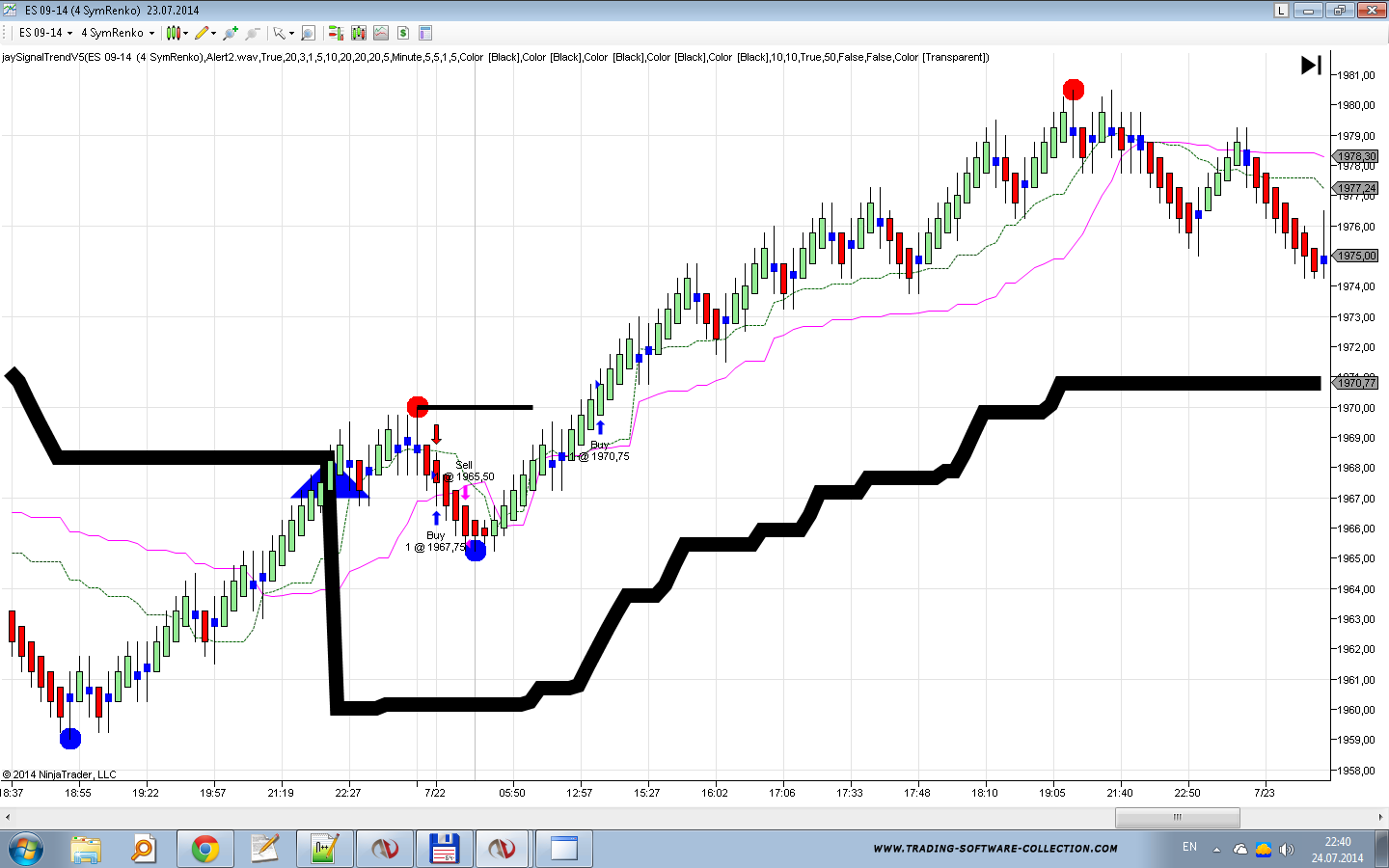Click the zoom frame magnifier icon
Screen dimensions: 1389x868
click(308, 33)
